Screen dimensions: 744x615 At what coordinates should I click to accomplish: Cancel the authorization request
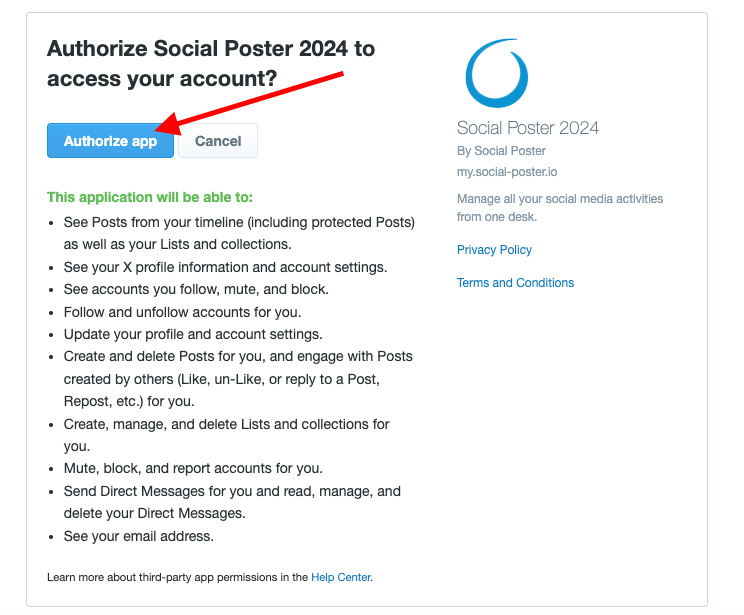click(218, 140)
